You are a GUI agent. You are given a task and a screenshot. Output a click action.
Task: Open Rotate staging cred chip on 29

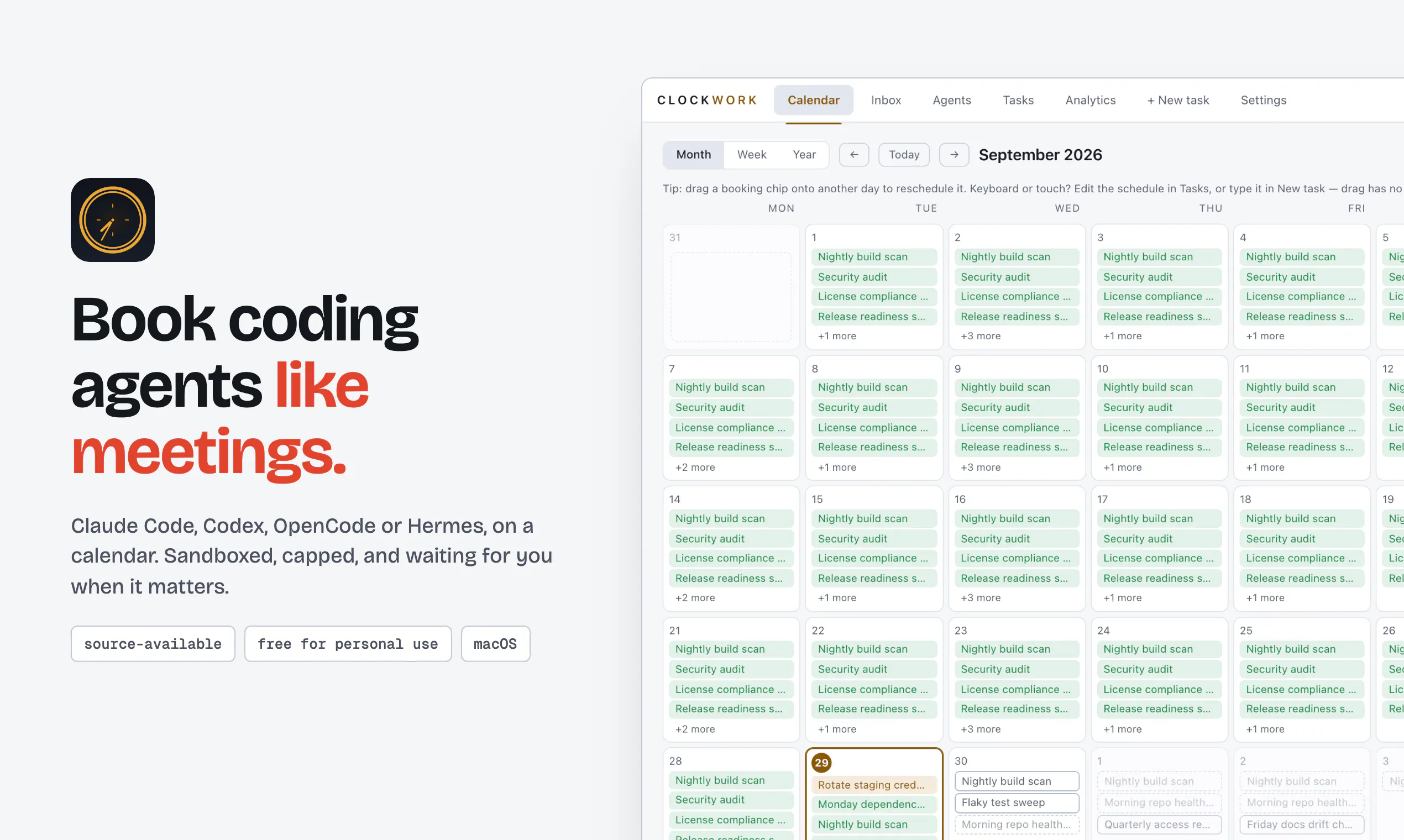[874, 785]
